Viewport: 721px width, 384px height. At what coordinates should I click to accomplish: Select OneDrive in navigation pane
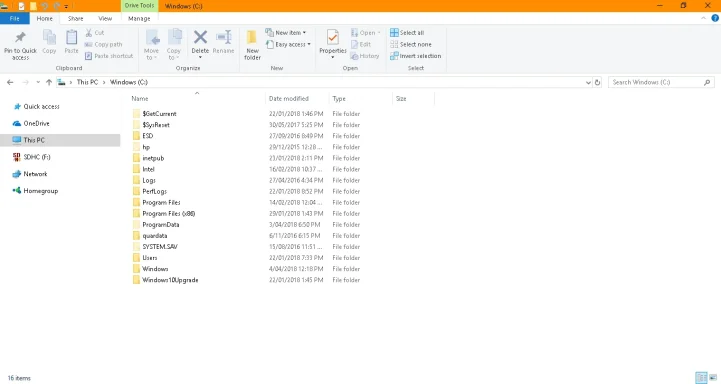point(36,123)
